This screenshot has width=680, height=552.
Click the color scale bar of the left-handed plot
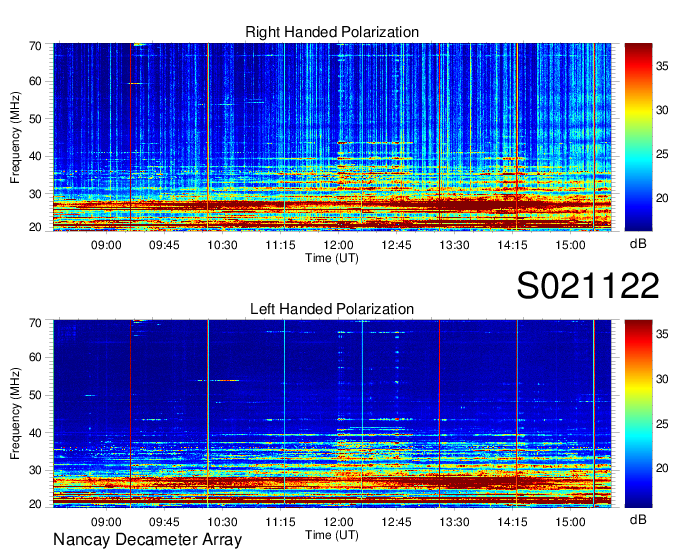tap(638, 414)
